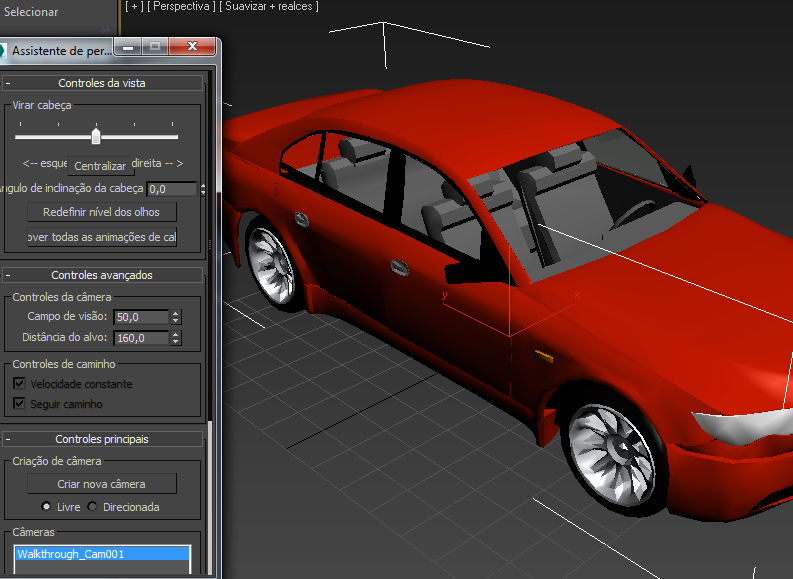Screen dimensions: 793x579
Task: Minimize the Assistente de percurso dialog
Action: (128, 47)
